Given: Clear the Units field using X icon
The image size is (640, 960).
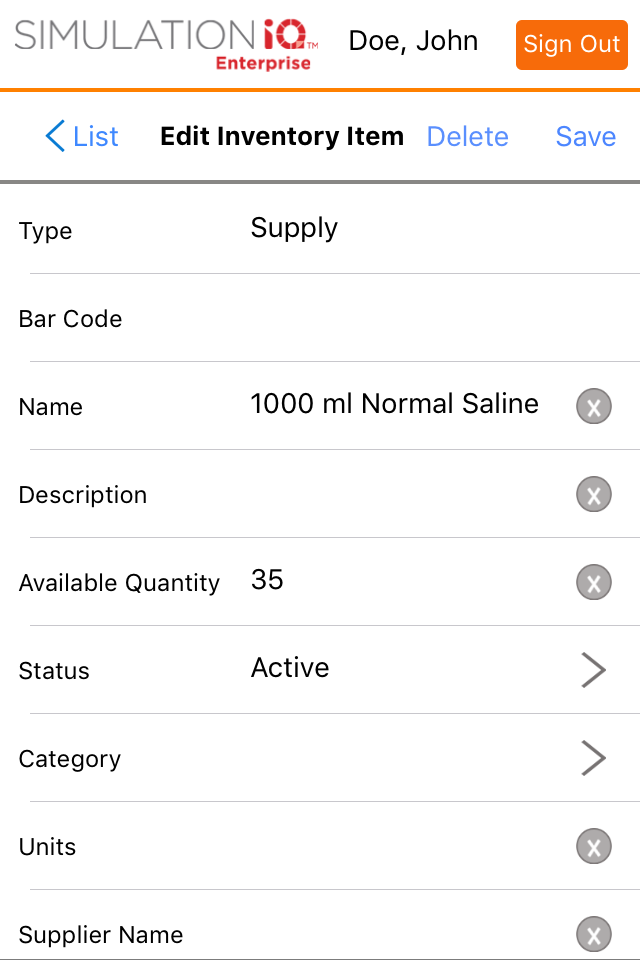Looking at the screenshot, I should [x=593, y=846].
